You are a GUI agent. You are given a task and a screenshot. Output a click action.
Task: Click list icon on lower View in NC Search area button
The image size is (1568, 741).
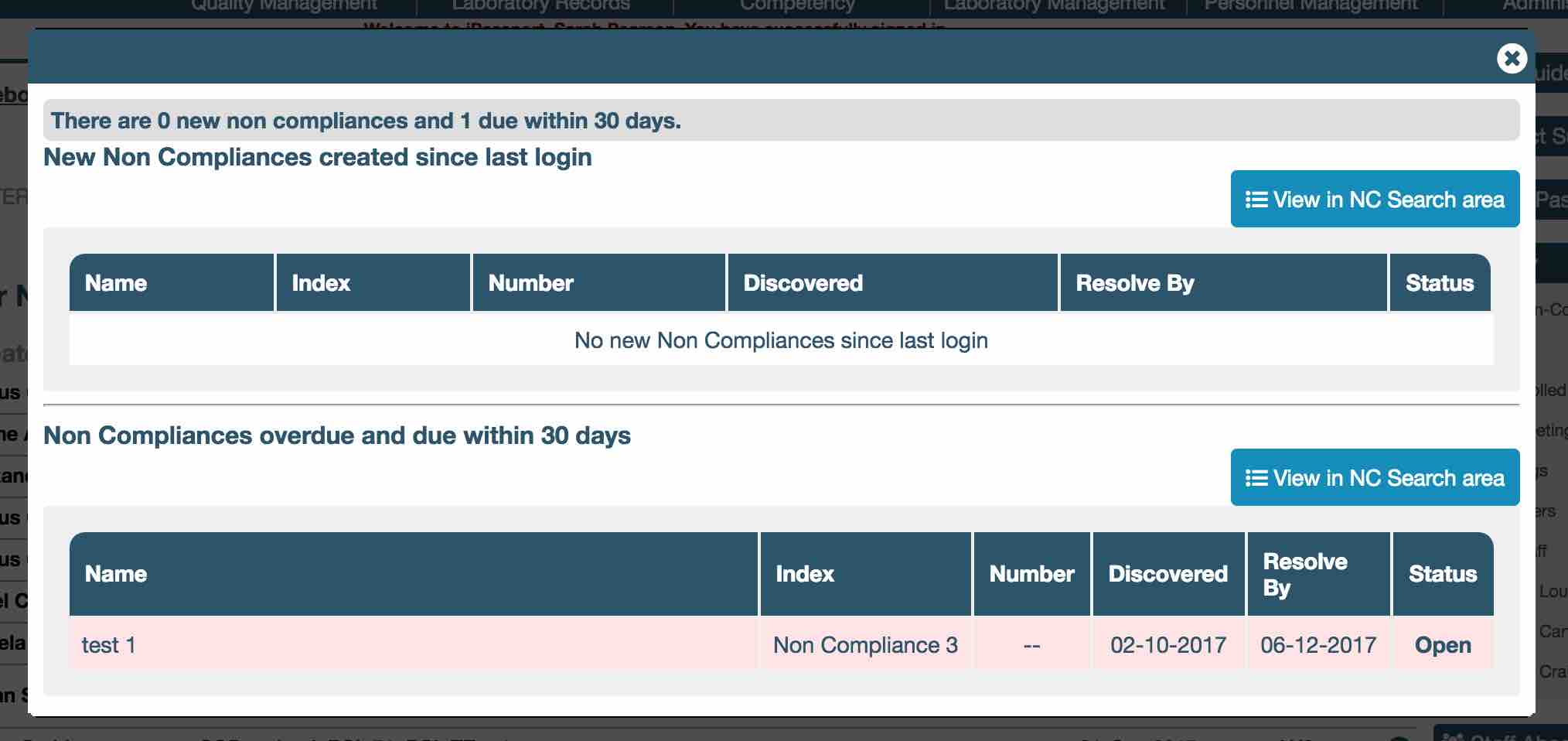pyautogui.click(x=1256, y=478)
